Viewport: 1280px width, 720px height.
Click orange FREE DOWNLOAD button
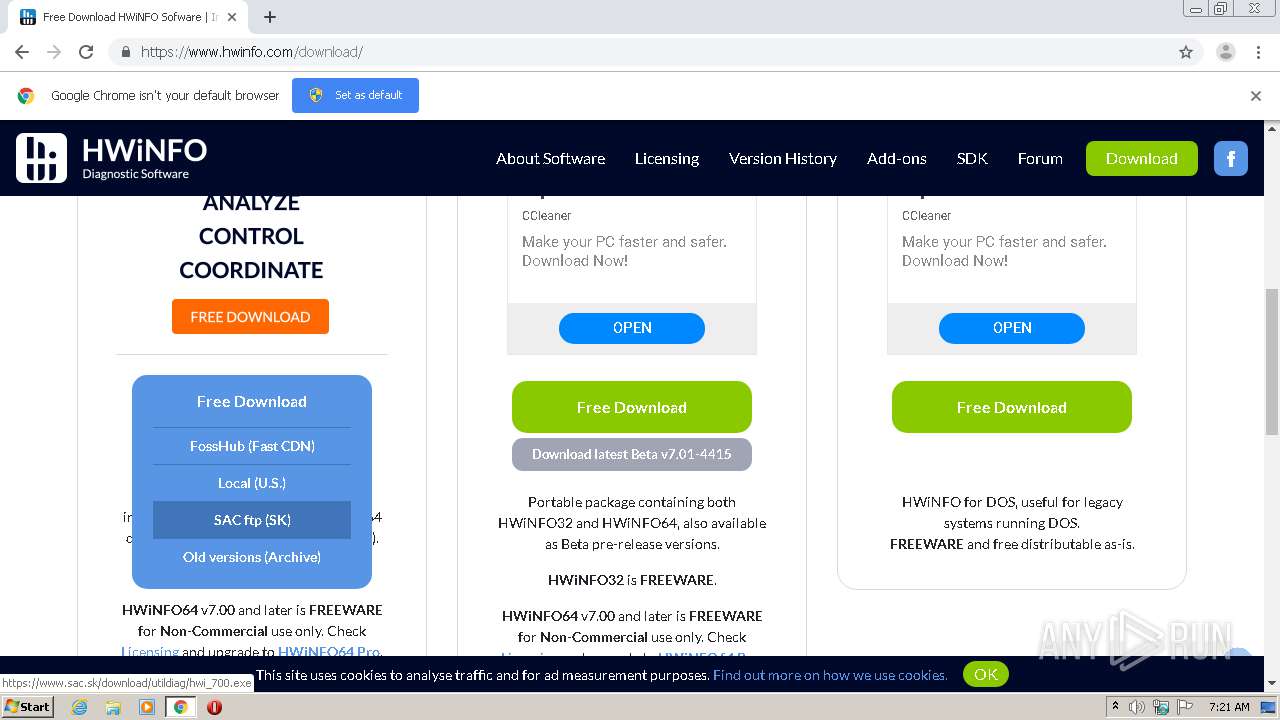pos(250,316)
